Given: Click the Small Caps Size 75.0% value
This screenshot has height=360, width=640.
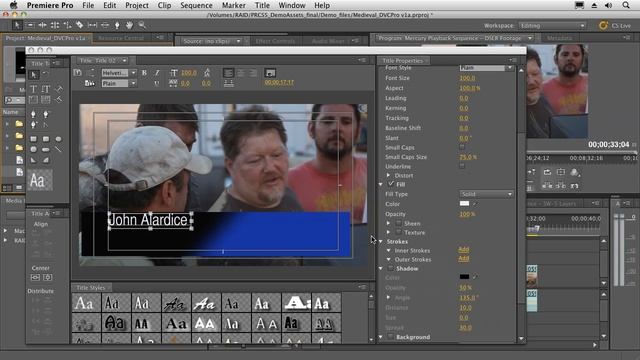Looking at the screenshot, I should click(x=468, y=157).
